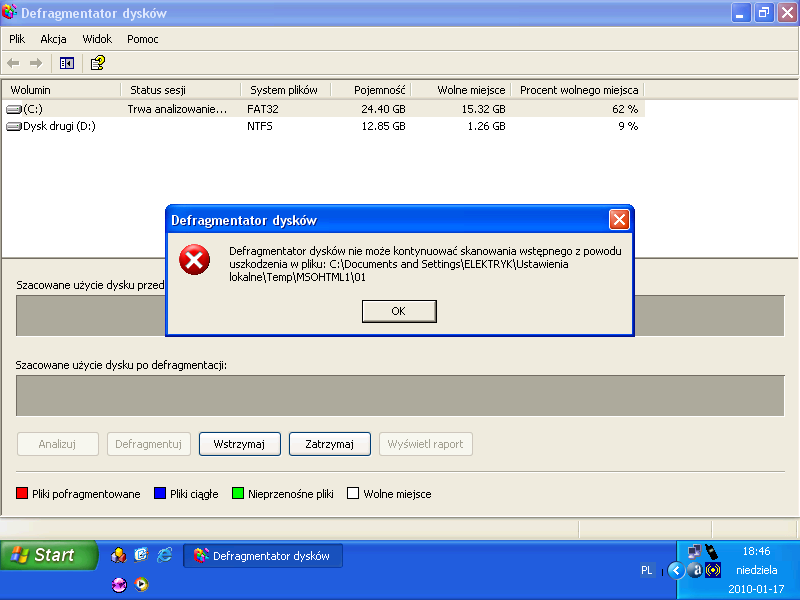Click the 15.32 GB free space cell
The image size is (800, 600).
tap(483, 109)
